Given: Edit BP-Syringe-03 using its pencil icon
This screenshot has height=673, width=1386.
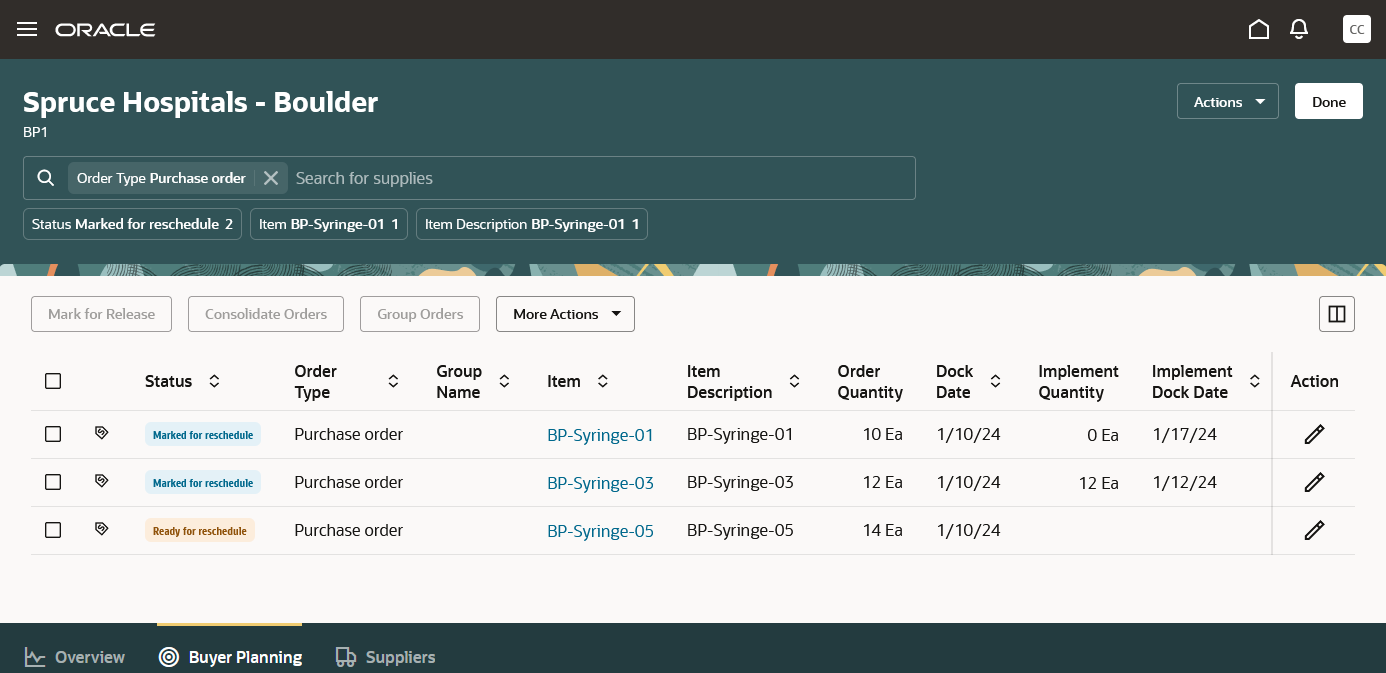Looking at the screenshot, I should click(x=1313, y=482).
